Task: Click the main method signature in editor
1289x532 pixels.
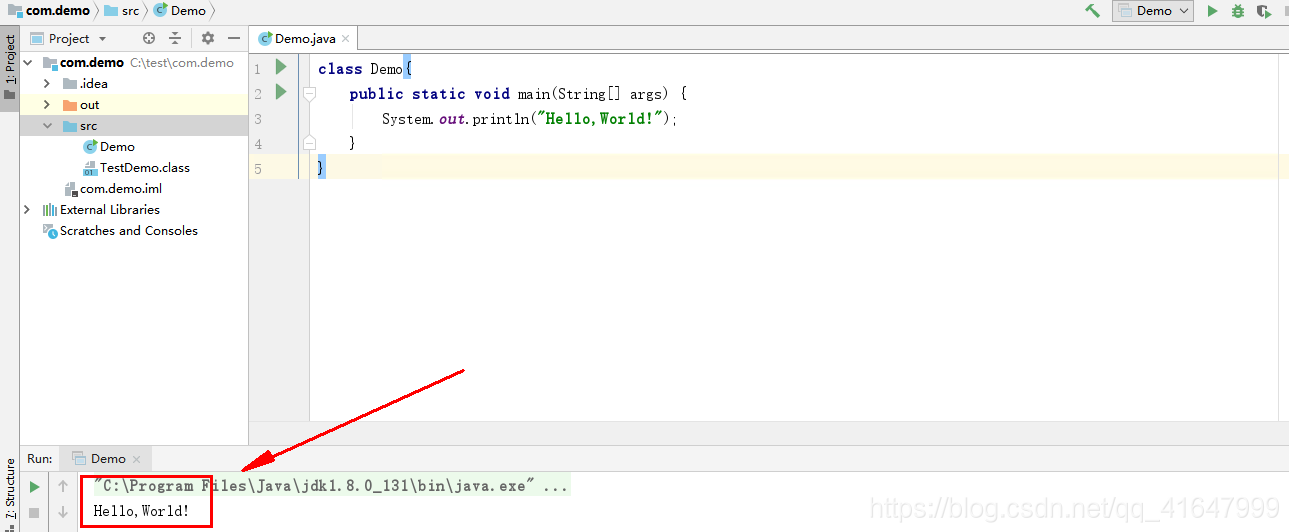Action: click(x=518, y=93)
